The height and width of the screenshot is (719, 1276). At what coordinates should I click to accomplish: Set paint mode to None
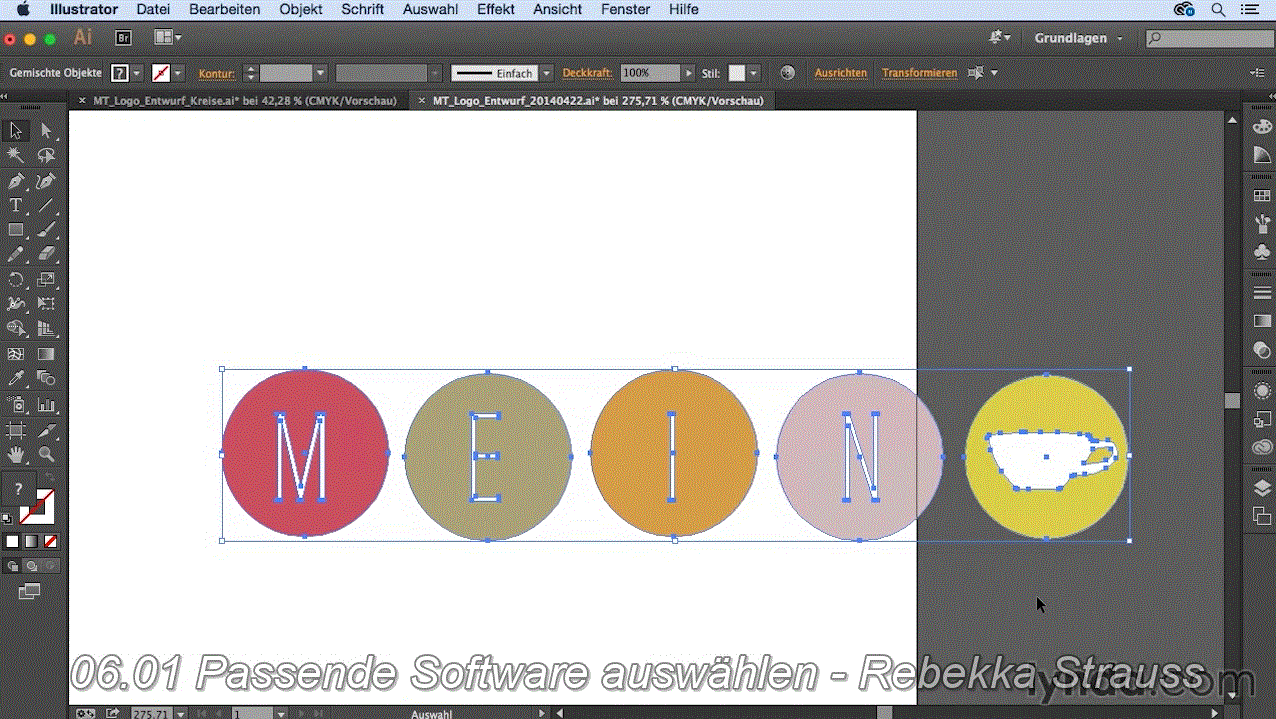[50, 541]
